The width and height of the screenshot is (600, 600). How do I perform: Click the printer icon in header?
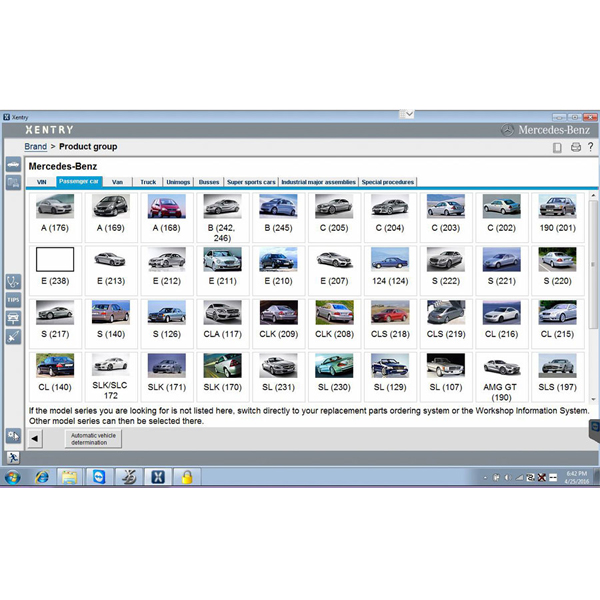(x=575, y=147)
